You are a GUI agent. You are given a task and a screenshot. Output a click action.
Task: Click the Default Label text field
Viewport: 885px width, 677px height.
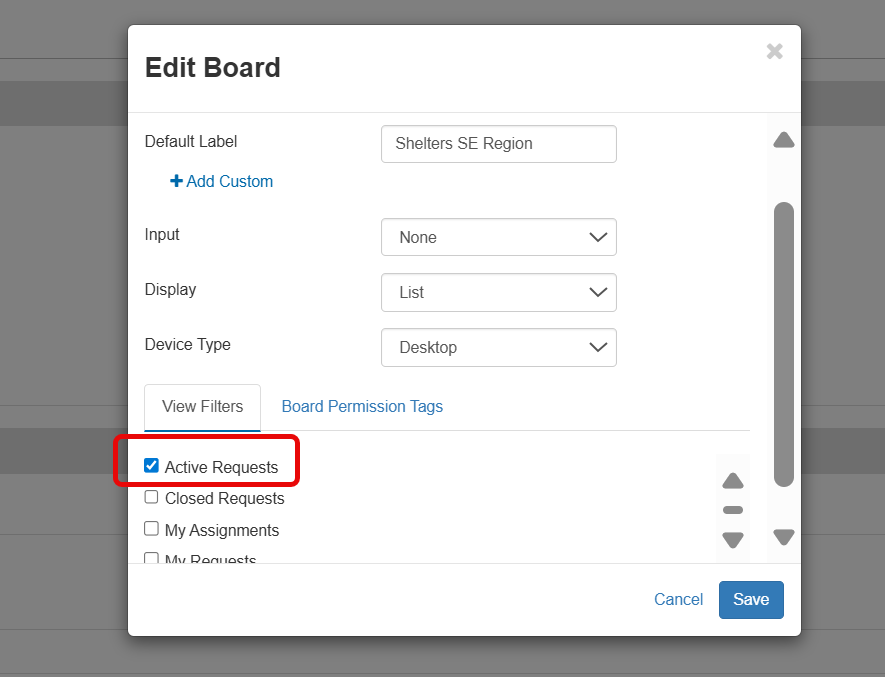point(498,144)
